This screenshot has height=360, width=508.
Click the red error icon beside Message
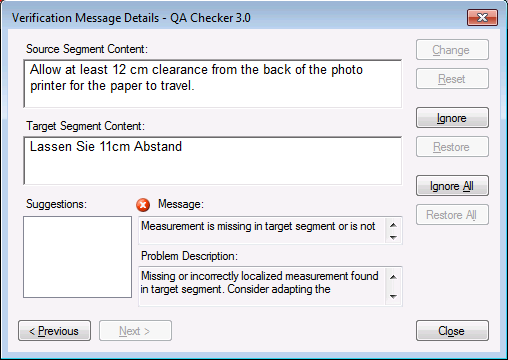143,205
